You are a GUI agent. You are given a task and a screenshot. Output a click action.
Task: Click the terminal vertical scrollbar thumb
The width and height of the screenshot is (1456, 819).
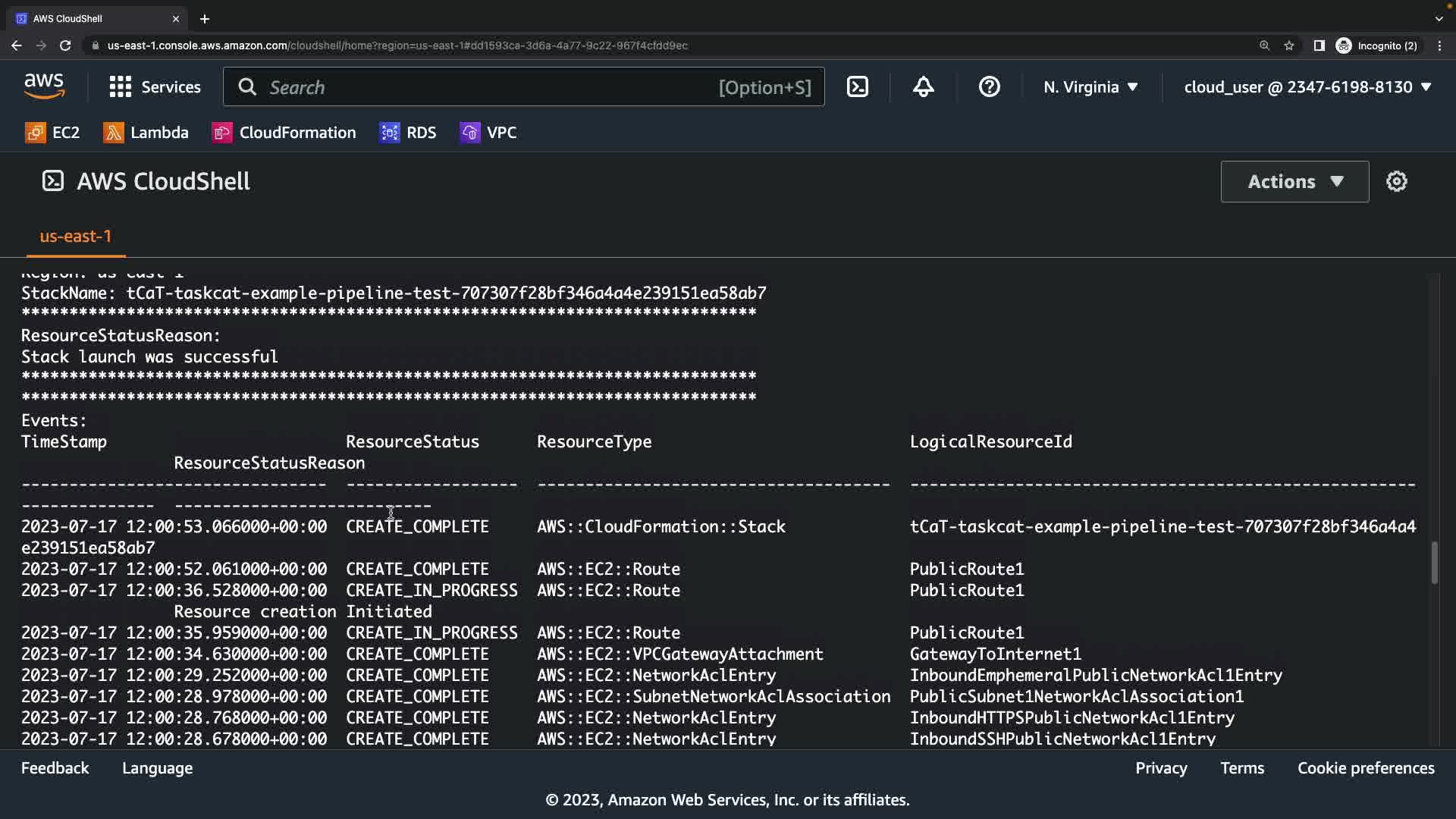click(x=1434, y=563)
